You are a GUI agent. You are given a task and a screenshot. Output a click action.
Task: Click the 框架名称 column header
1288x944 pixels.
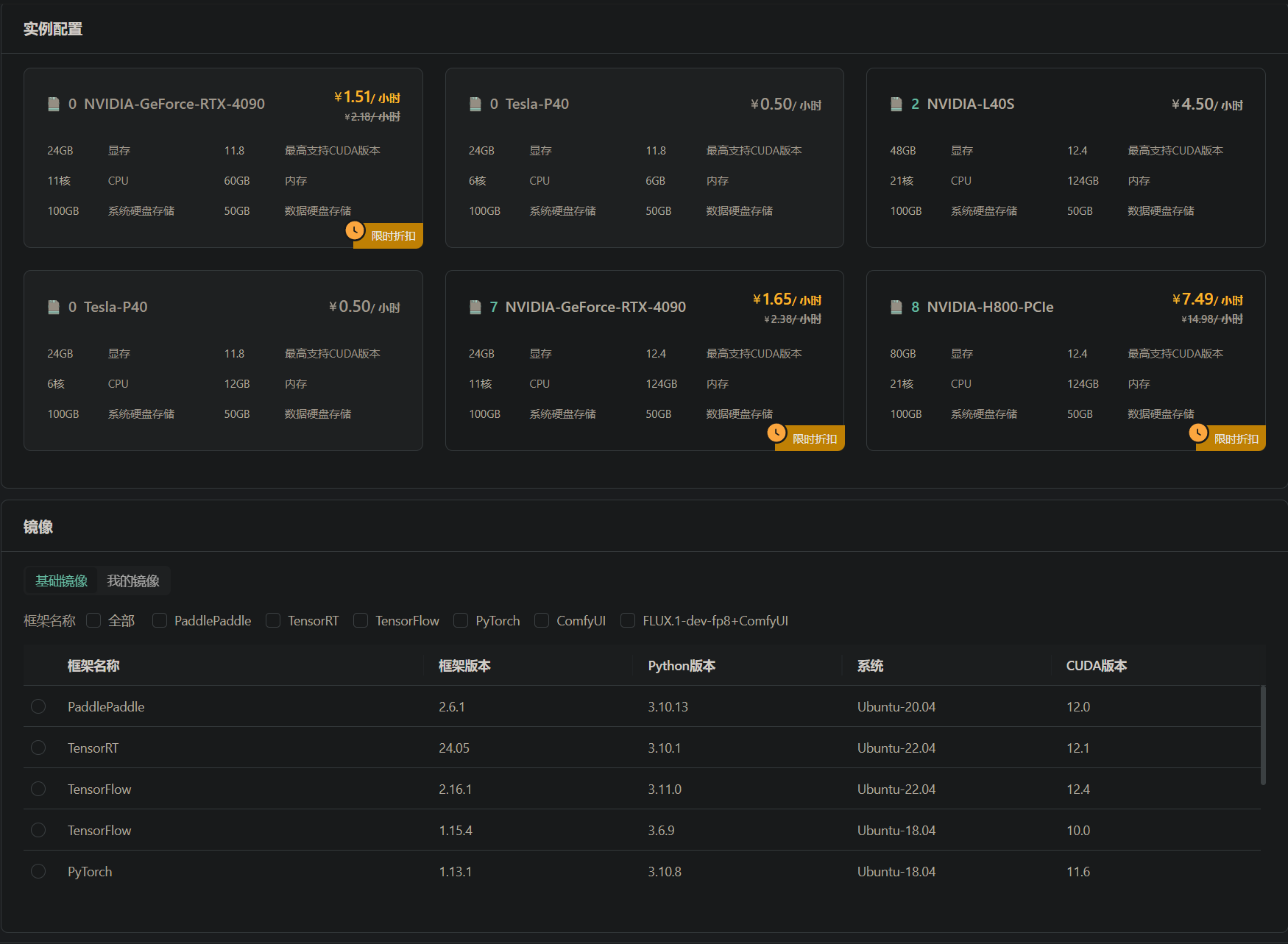point(93,666)
